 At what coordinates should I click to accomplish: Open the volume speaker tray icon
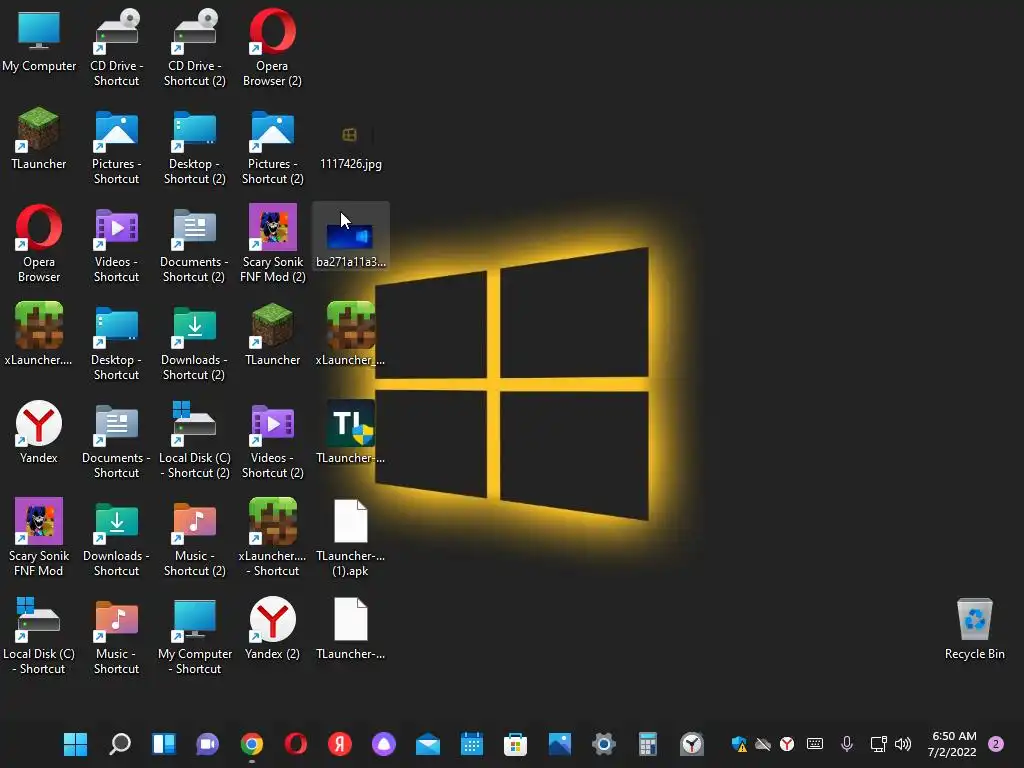pyautogui.click(x=903, y=744)
